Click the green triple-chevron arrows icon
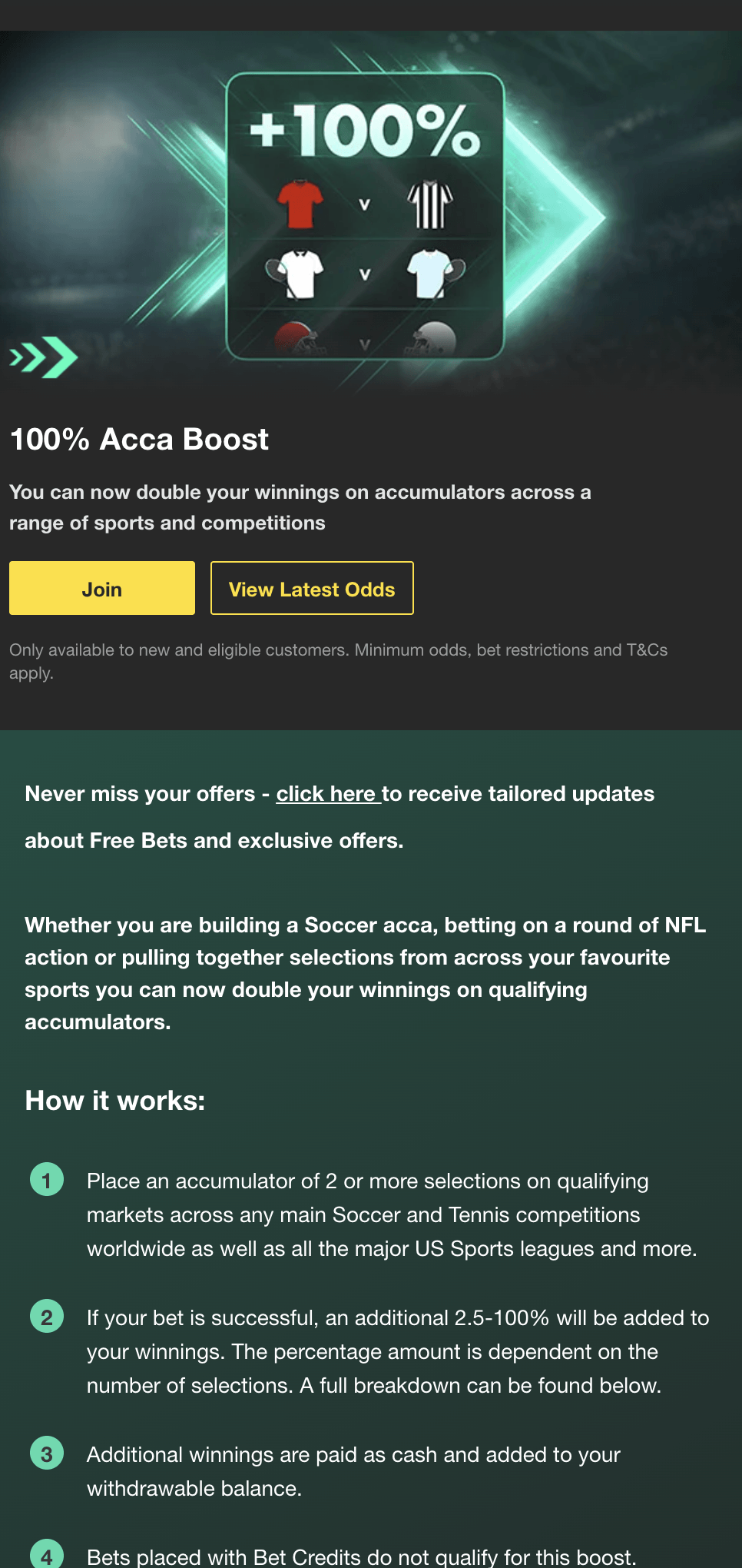742x1568 pixels. click(x=43, y=357)
